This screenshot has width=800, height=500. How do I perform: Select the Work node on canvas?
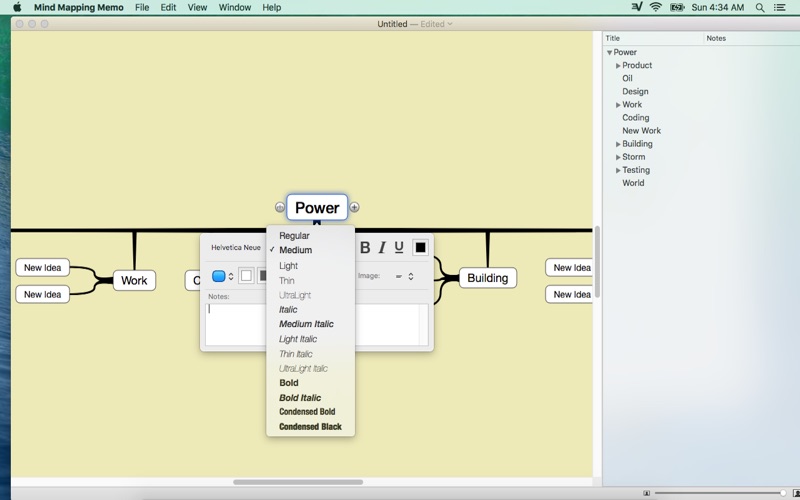[x=134, y=281]
